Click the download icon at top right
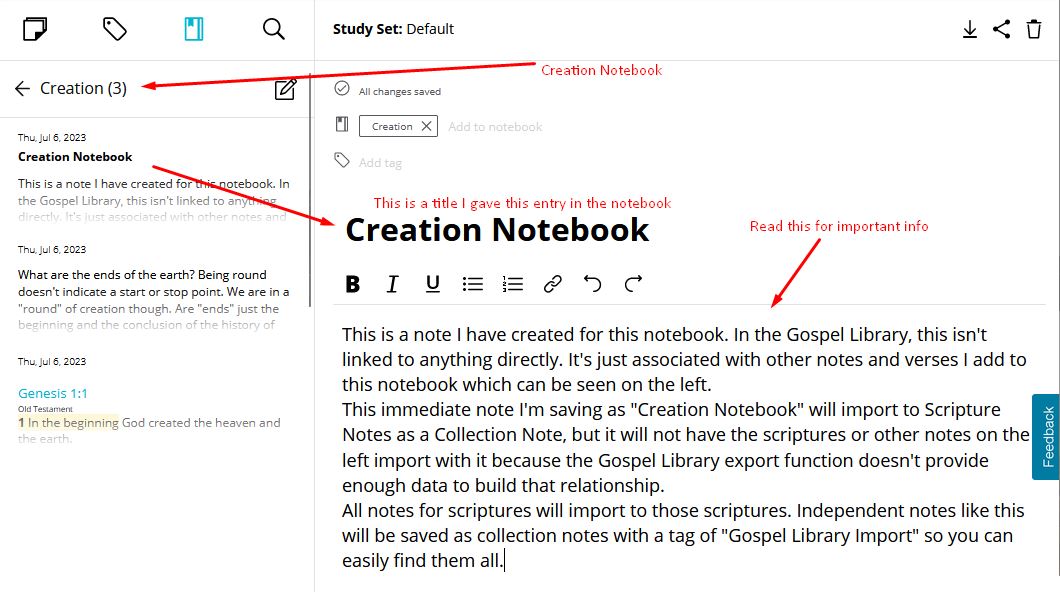1060x592 pixels. click(x=969, y=30)
